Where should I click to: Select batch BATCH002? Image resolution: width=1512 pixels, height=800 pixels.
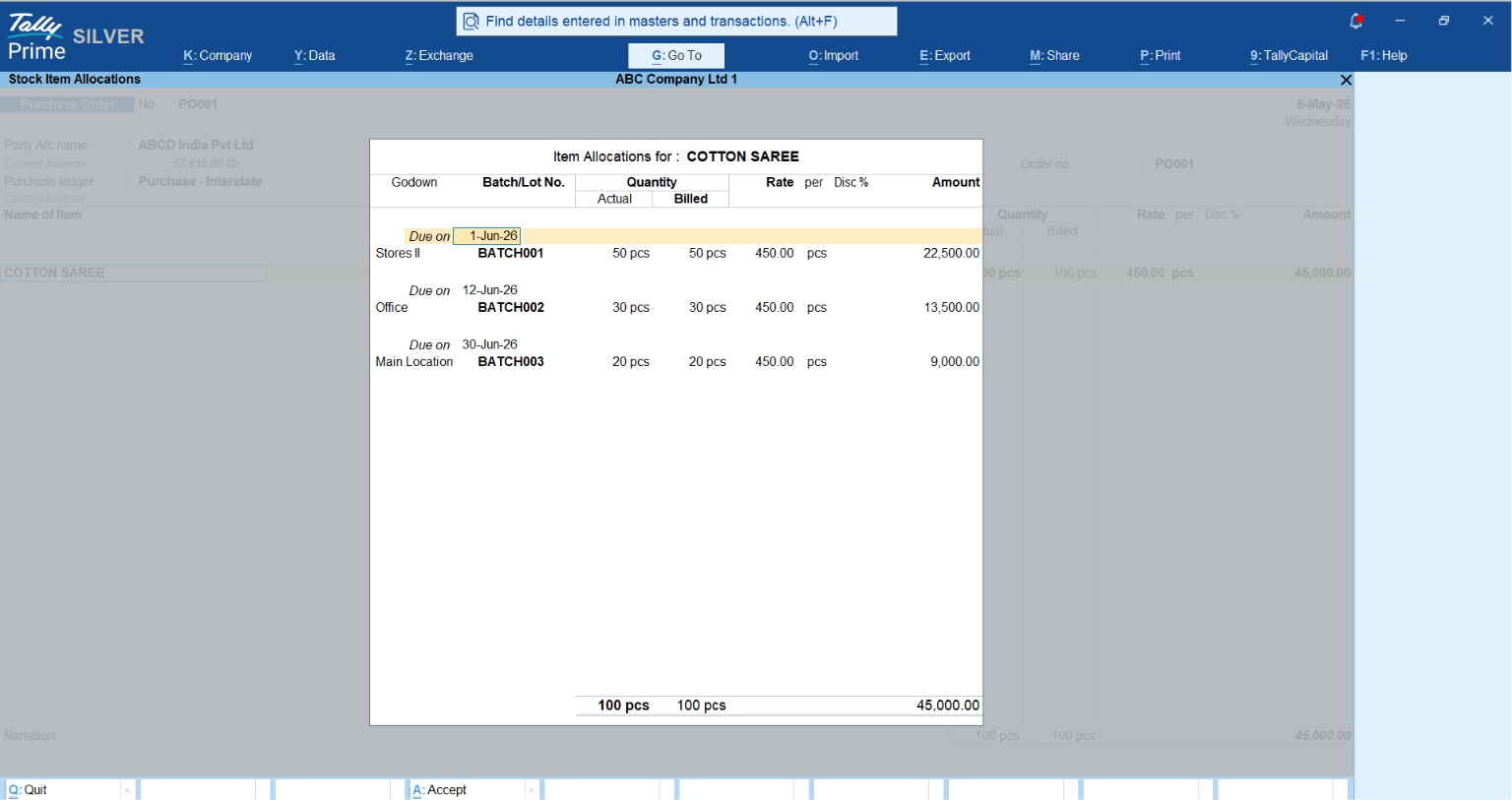[x=511, y=308]
